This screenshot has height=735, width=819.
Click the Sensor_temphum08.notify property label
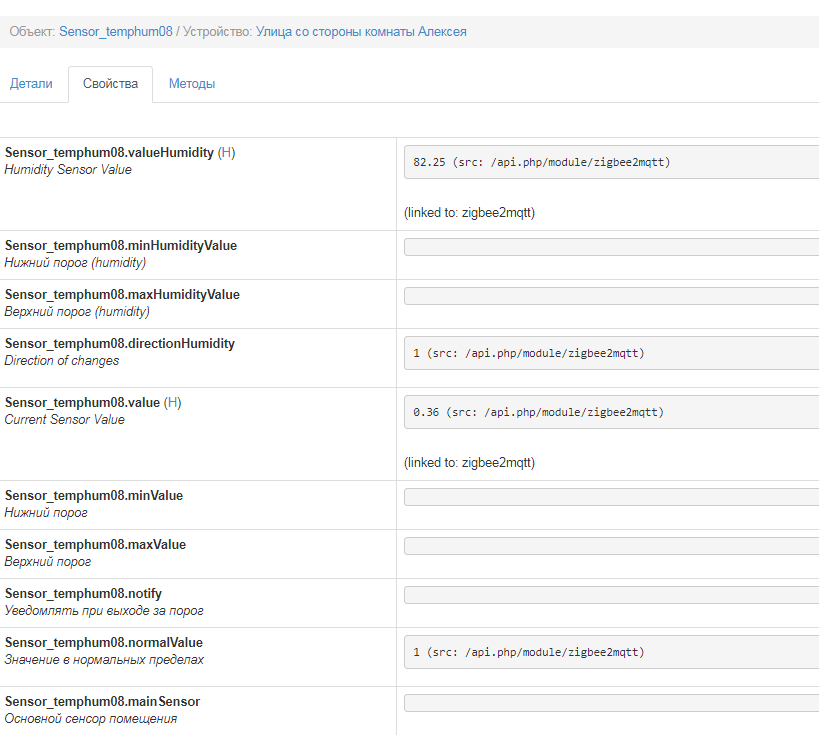(83, 594)
